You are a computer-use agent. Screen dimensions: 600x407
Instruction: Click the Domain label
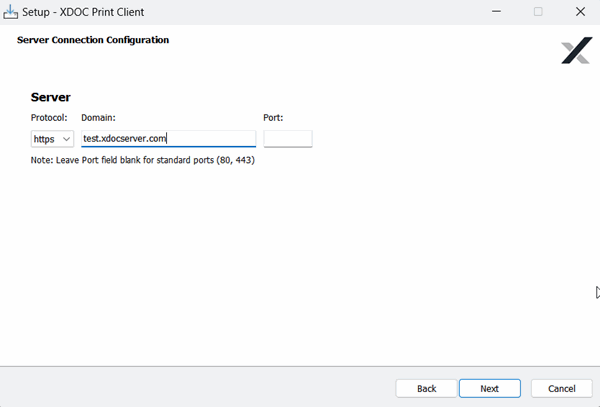[99, 118]
